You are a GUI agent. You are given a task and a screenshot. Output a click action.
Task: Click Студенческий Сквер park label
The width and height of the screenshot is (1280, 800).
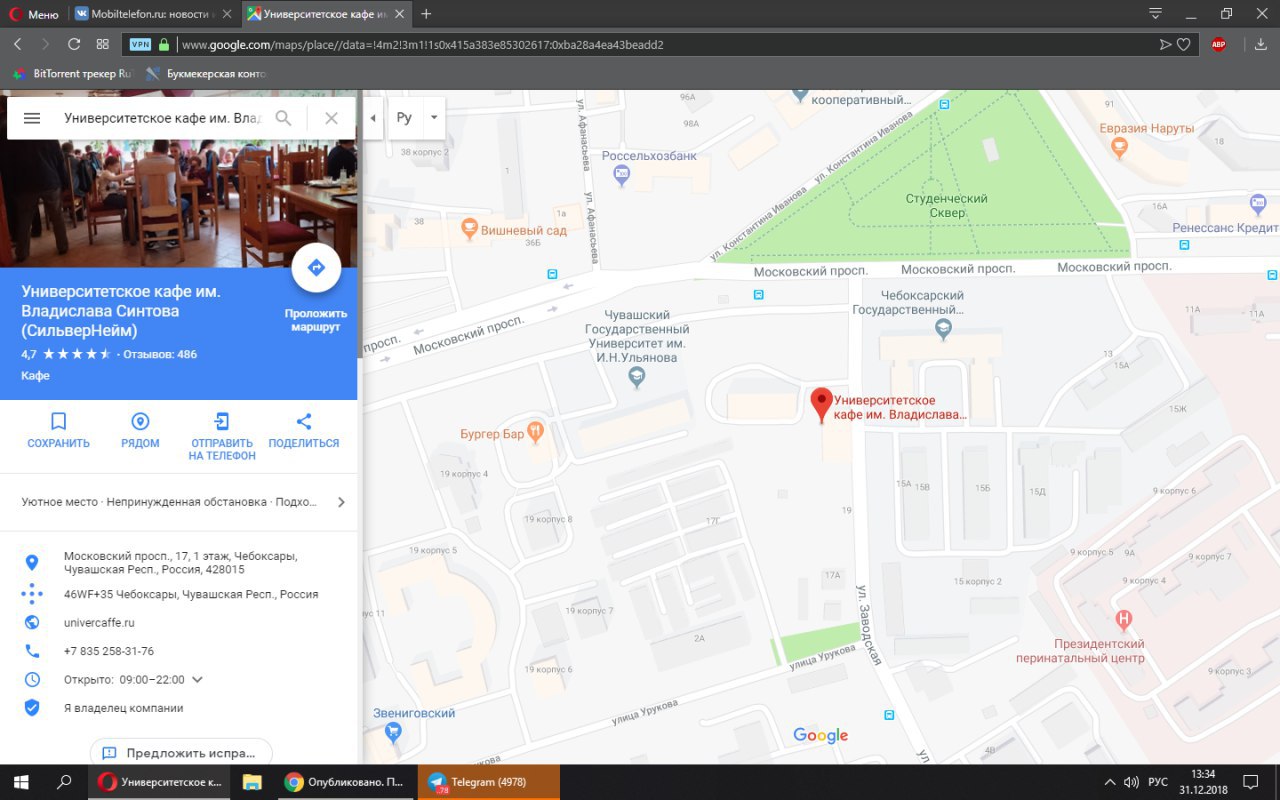pyautogui.click(x=946, y=205)
